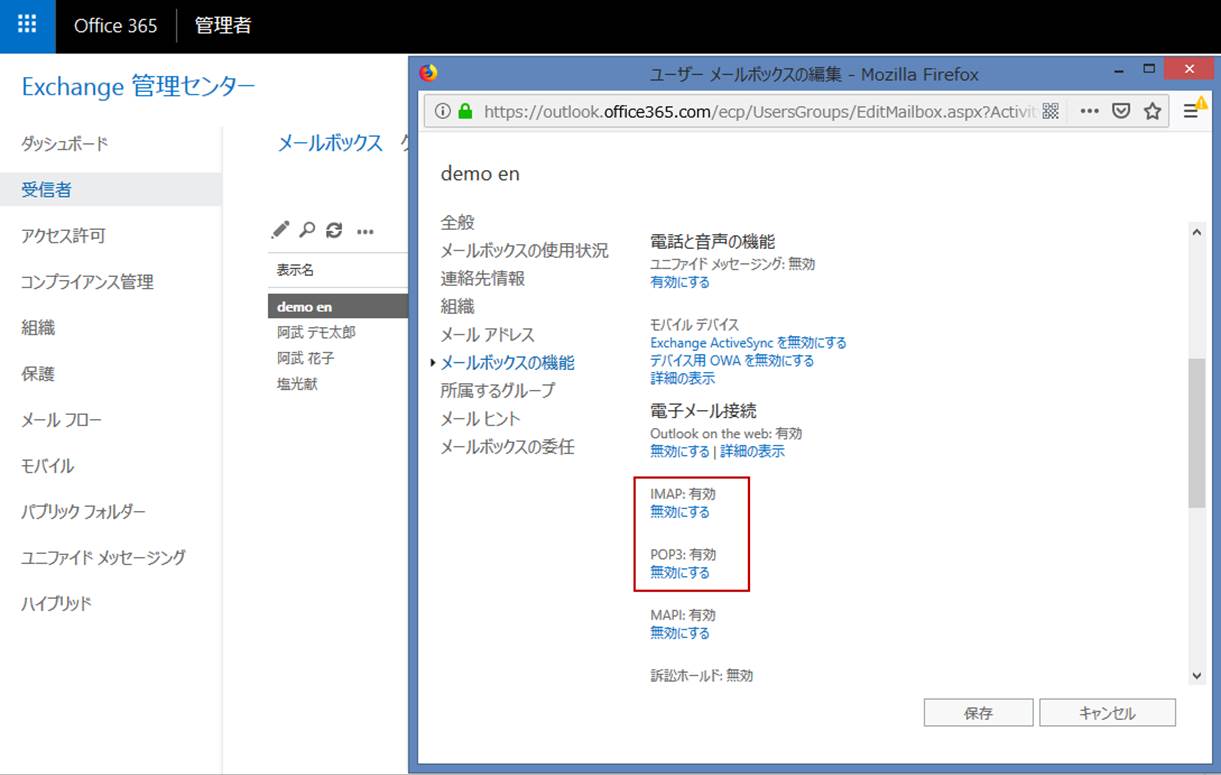Click the 保存 button

pyautogui.click(x=978, y=713)
